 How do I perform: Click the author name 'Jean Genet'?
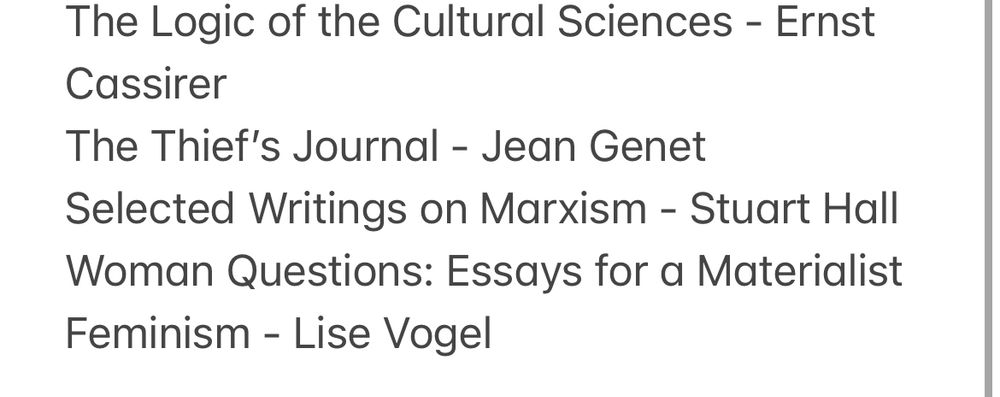[x=593, y=146]
